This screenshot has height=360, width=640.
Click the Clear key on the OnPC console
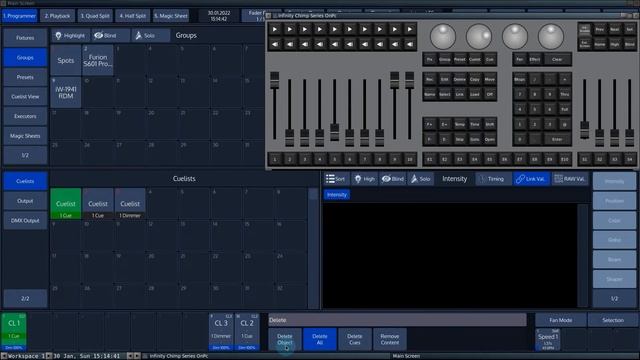[x=557, y=60]
